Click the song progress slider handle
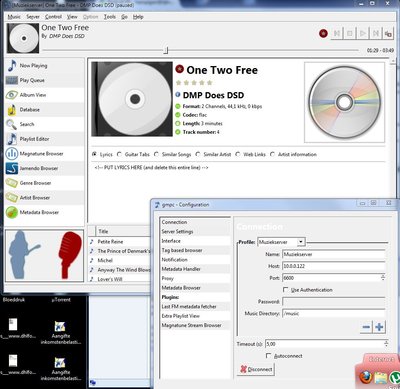This screenshot has height=389, width=400. [x=166, y=50]
